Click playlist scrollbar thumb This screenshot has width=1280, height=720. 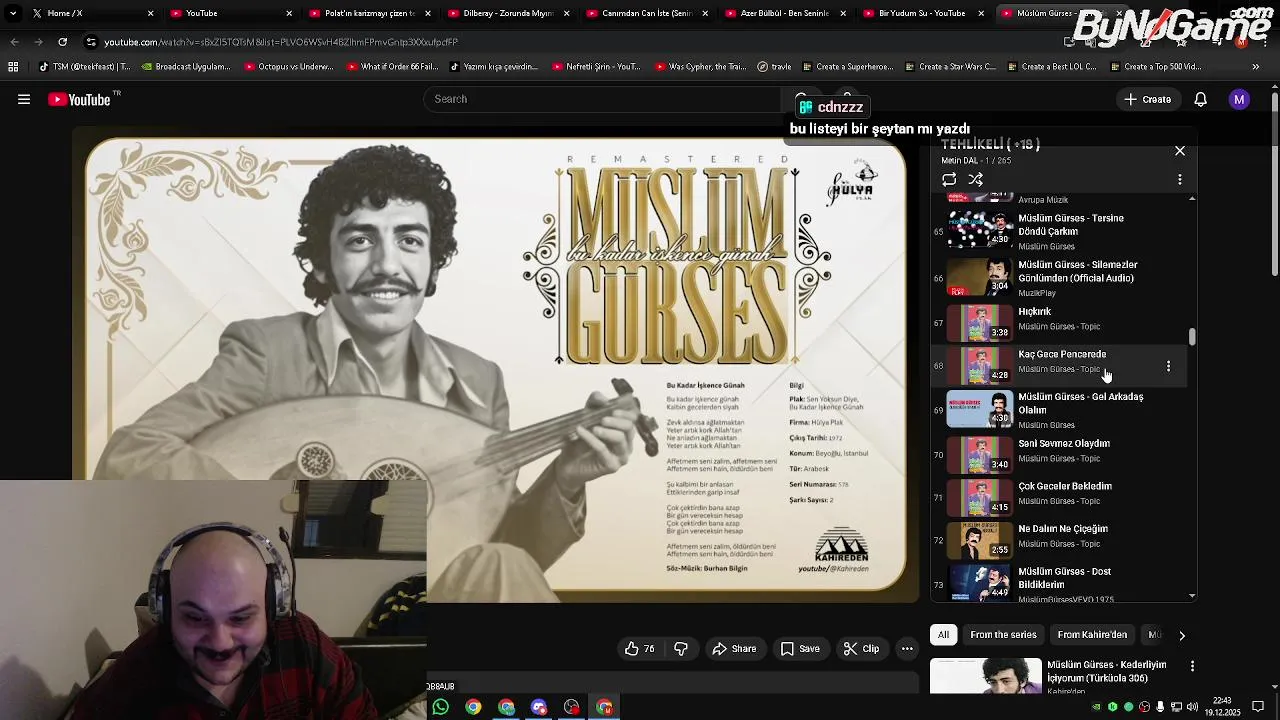1192,337
